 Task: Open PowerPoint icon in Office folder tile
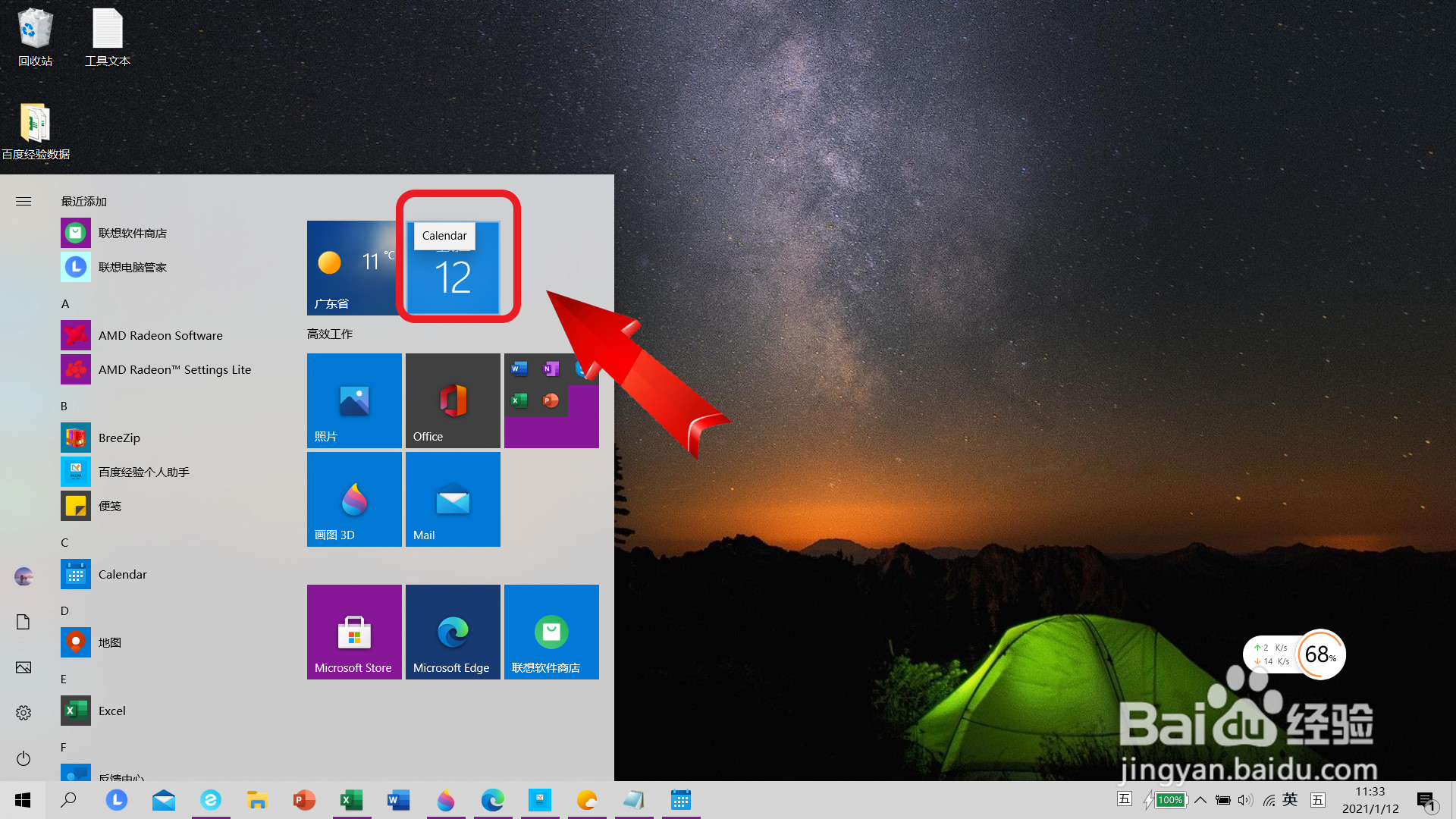(x=551, y=400)
